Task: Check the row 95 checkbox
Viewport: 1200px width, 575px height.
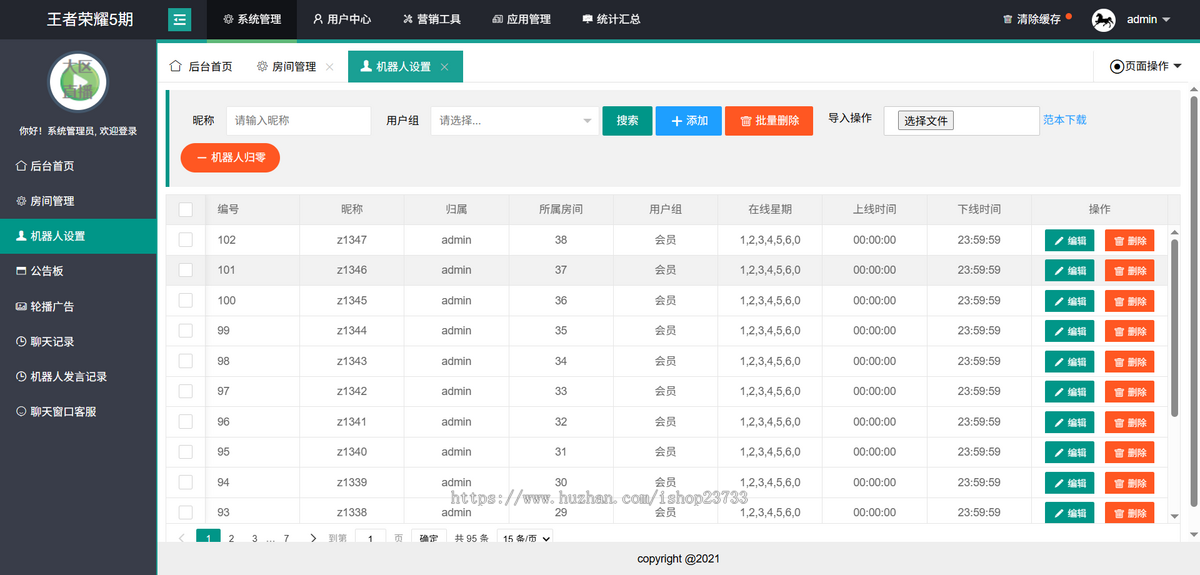Action: coord(186,452)
